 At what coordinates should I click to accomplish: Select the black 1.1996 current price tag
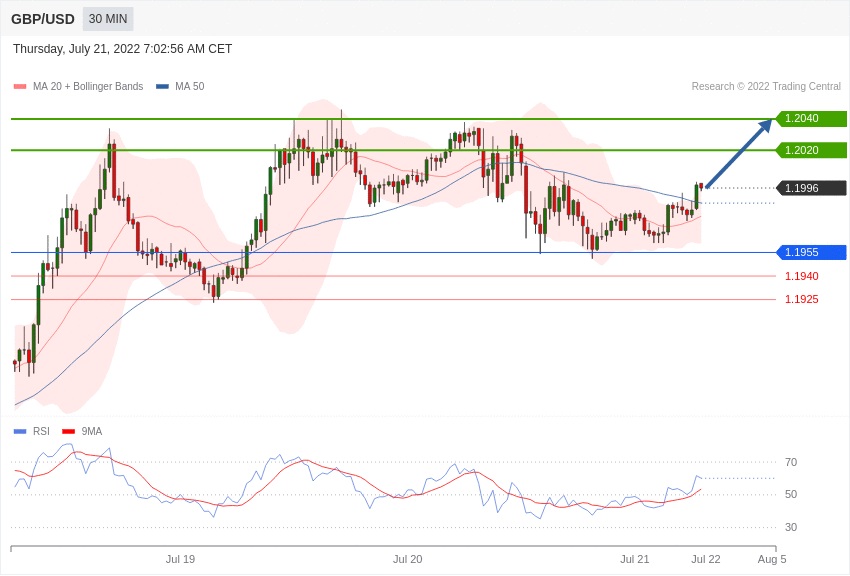pos(811,188)
